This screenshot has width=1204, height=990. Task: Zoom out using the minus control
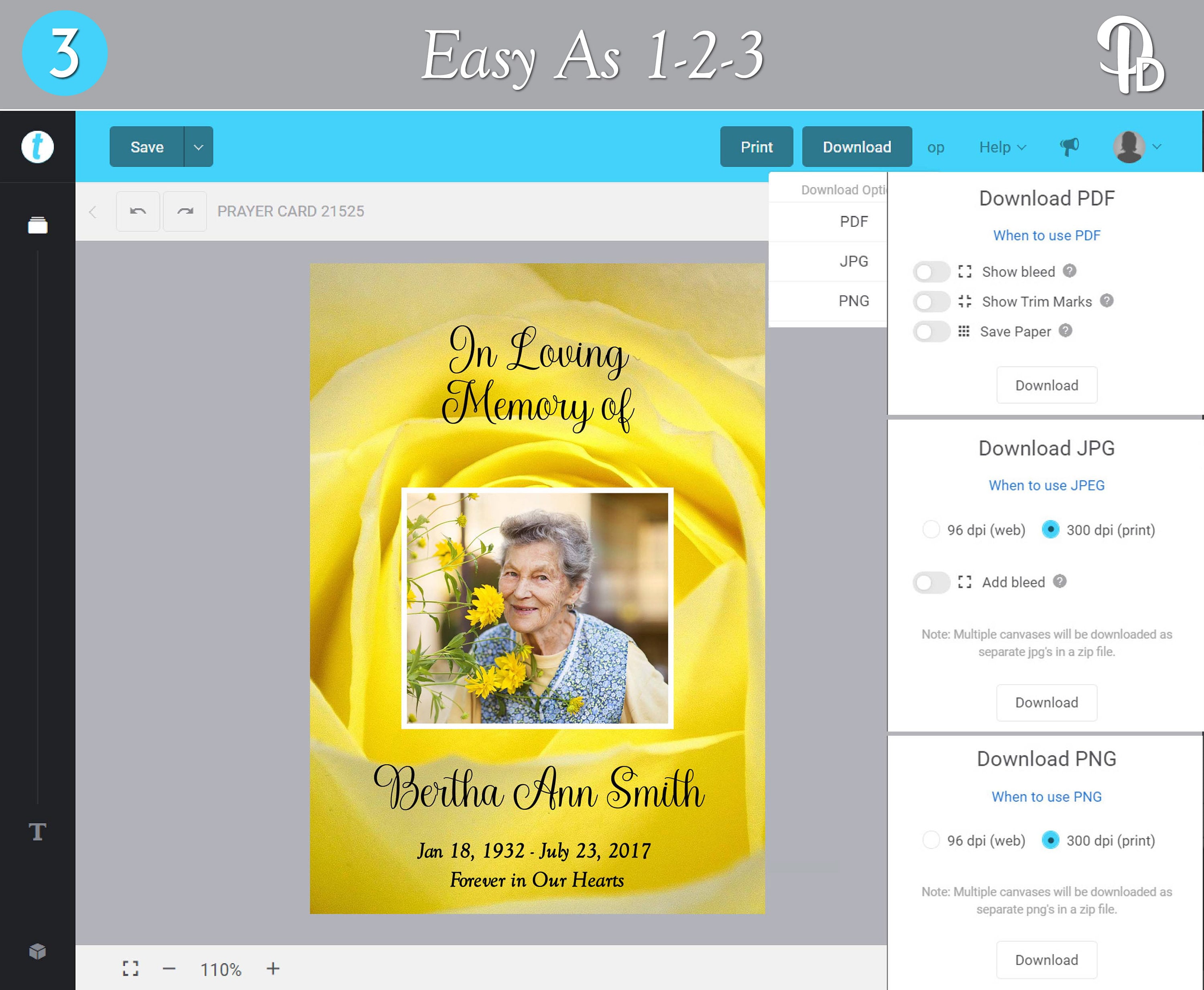tap(169, 968)
